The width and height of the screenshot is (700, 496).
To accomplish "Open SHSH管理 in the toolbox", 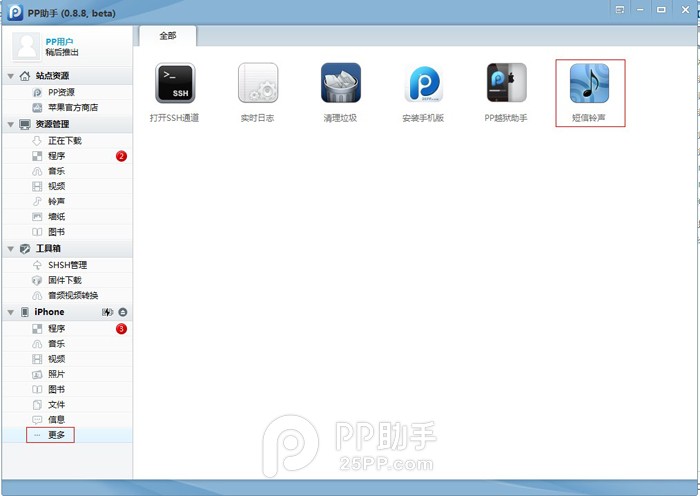I will (x=67, y=265).
